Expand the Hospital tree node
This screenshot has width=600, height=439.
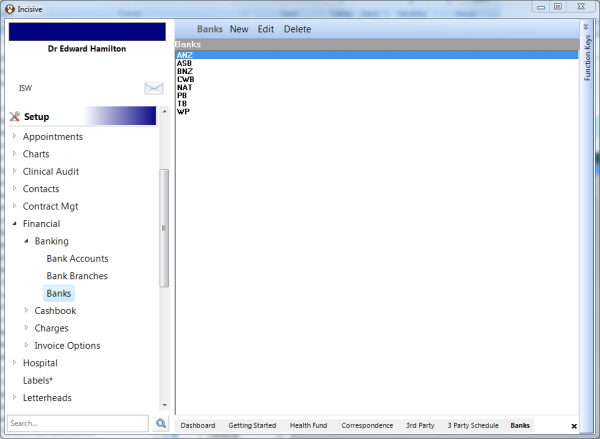(x=15, y=362)
